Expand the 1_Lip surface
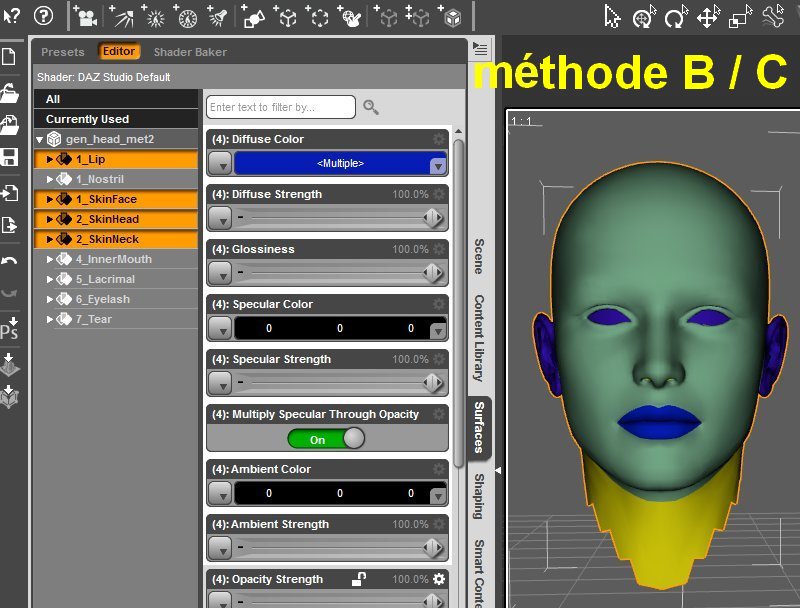 [x=49, y=159]
